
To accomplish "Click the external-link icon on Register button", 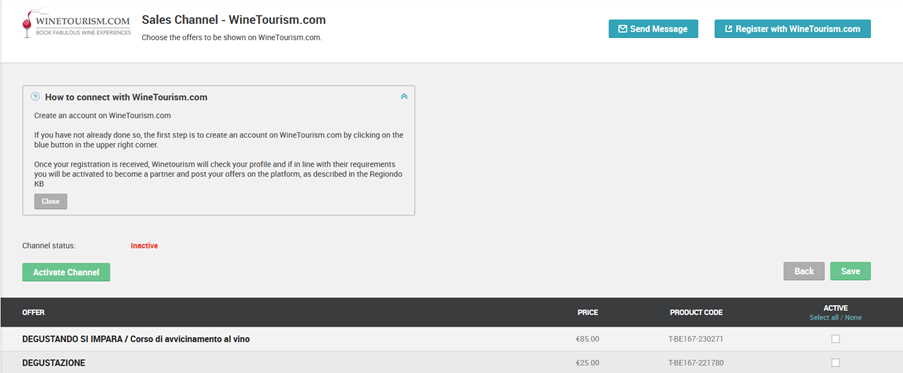I will click(x=729, y=29).
